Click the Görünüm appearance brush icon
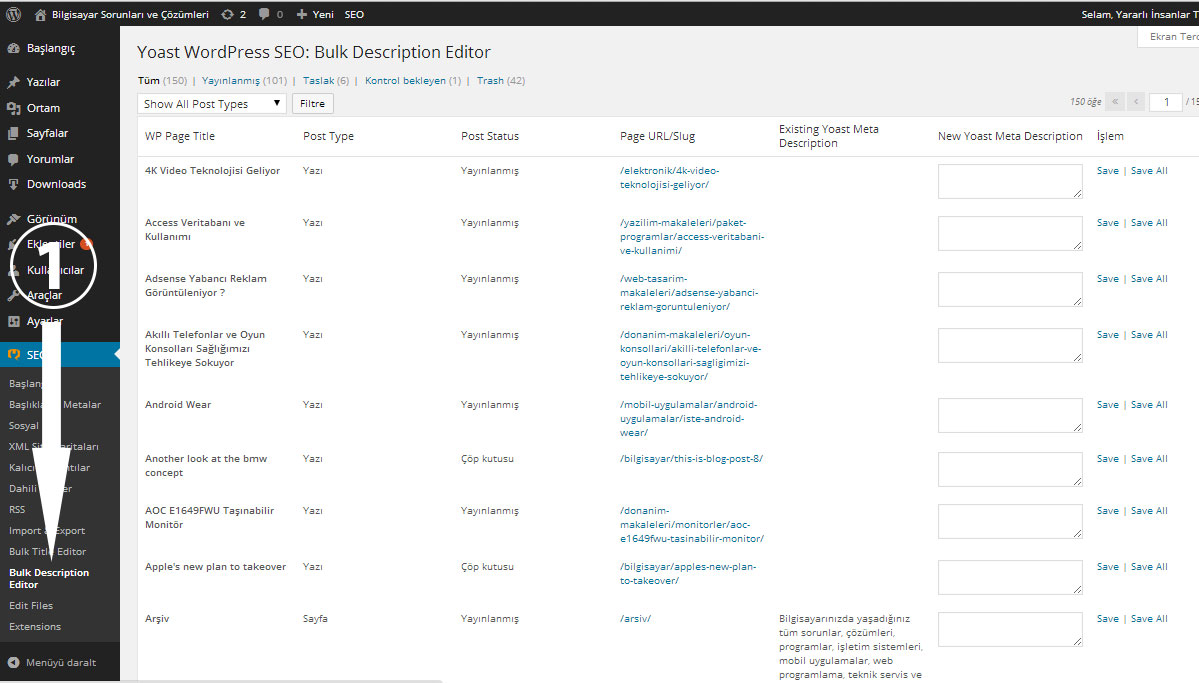This screenshot has height=683, width=1199. pos(13,219)
